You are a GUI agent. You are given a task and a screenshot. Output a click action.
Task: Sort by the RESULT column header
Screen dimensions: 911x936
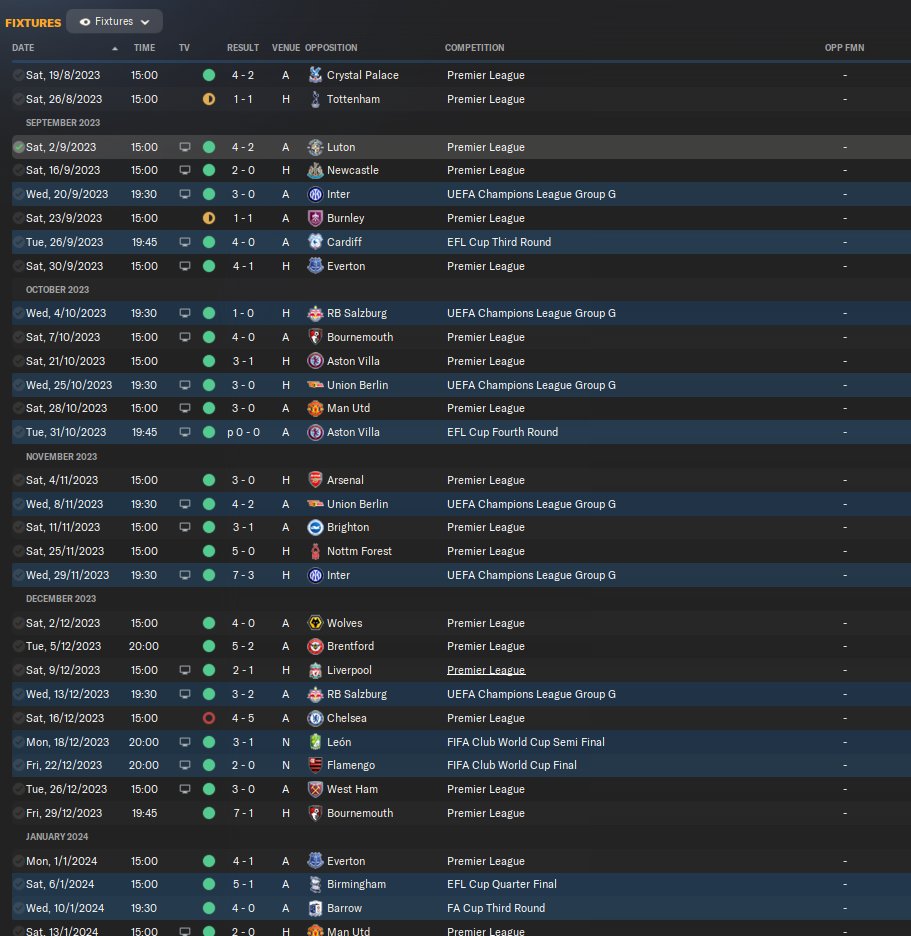(243, 48)
